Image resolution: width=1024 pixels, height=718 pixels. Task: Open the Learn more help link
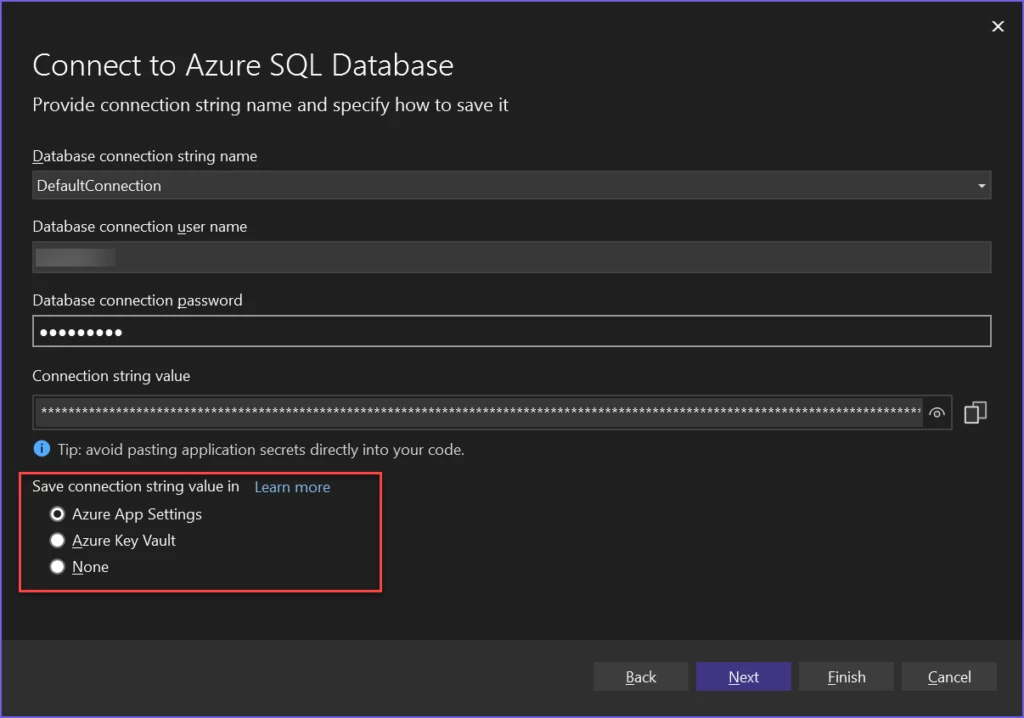pos(291,487)
